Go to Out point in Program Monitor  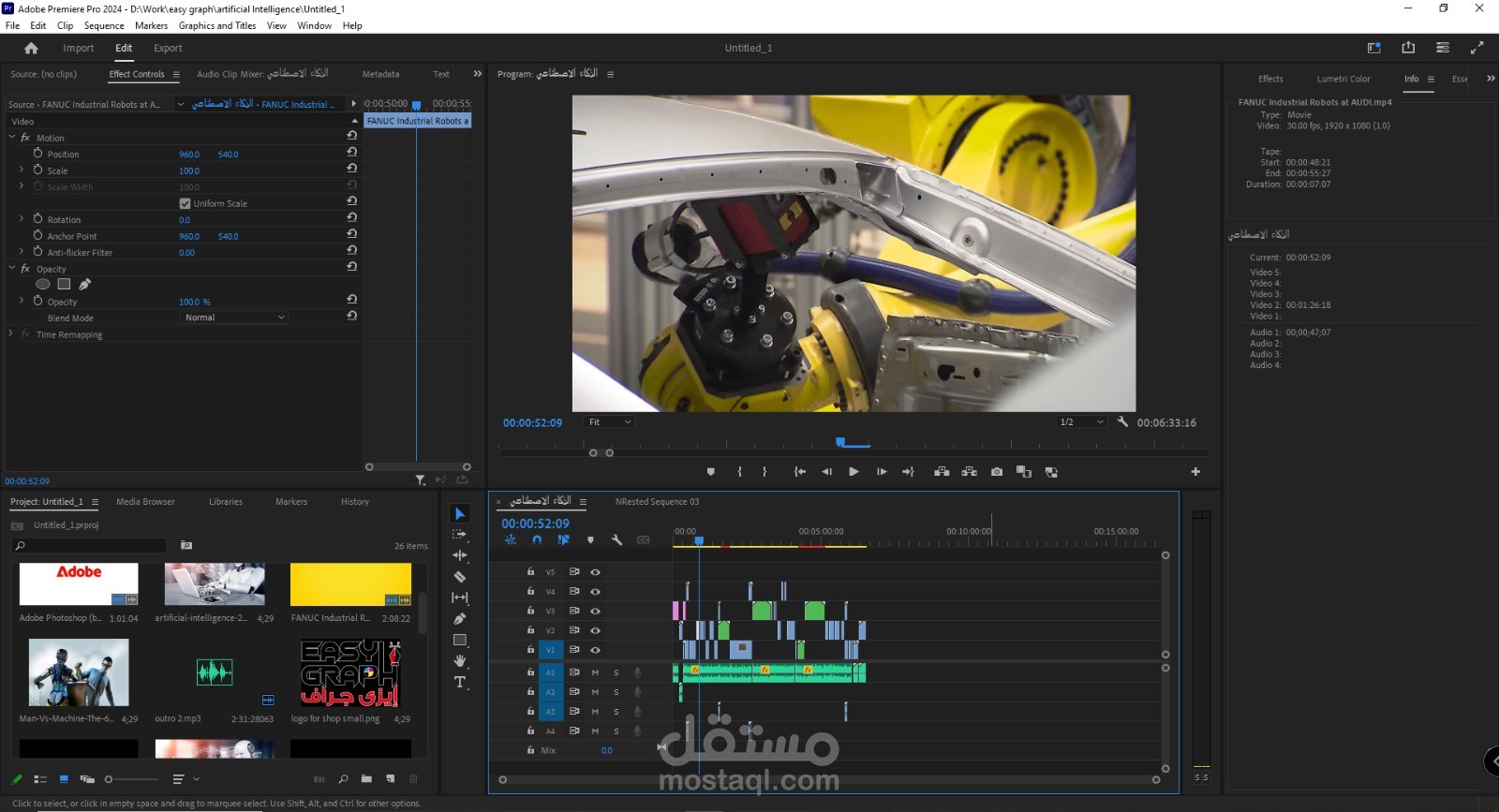tap(908, 472)
